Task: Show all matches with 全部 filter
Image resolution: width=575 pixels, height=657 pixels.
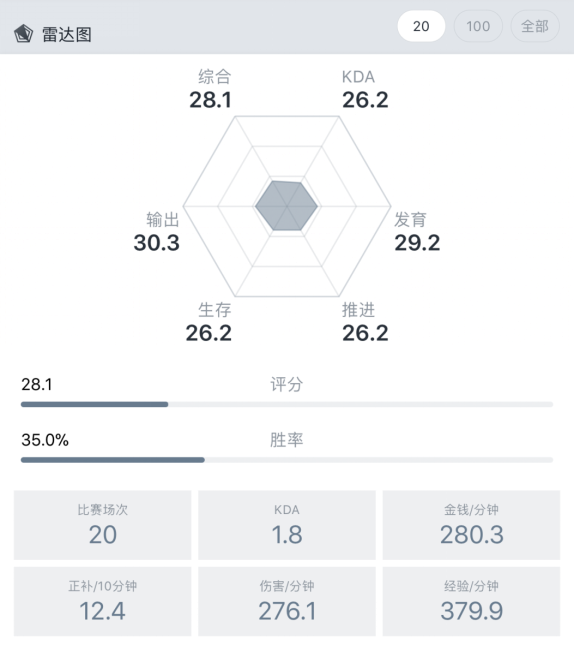Action: point(535,26)
